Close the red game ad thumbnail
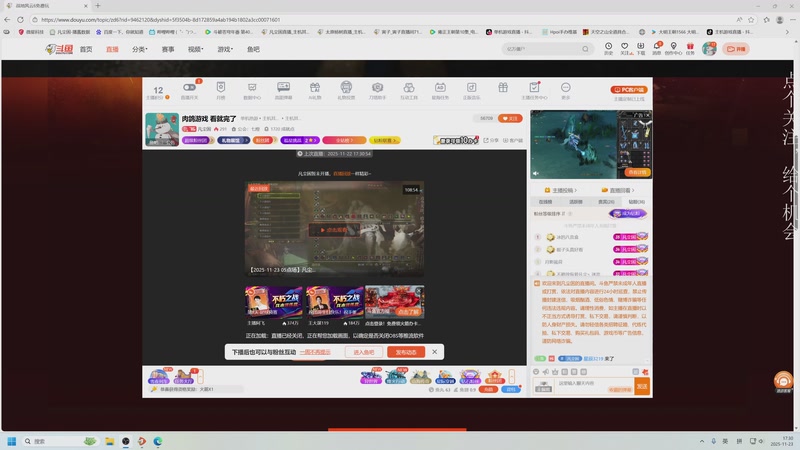 [x=419, y=290]
